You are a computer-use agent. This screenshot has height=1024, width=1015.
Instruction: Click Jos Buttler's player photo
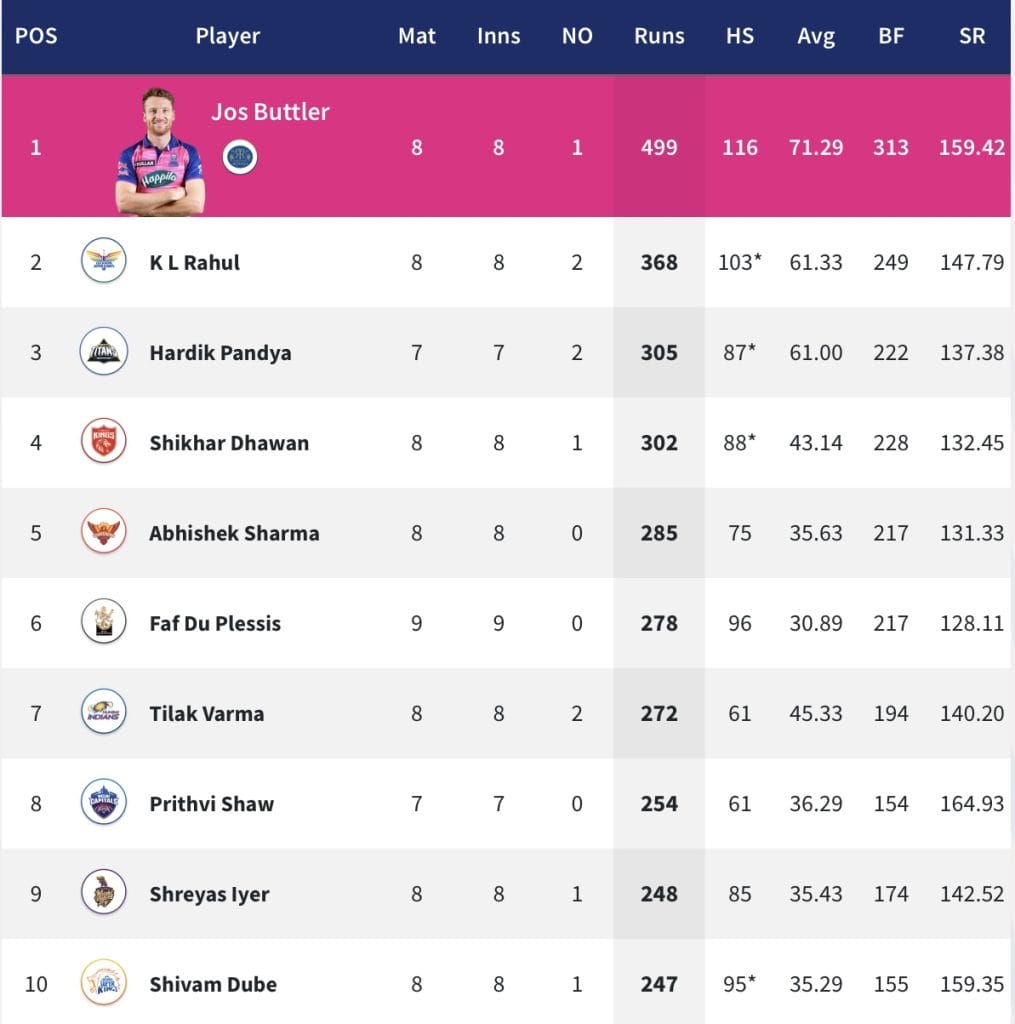point(160,152)
